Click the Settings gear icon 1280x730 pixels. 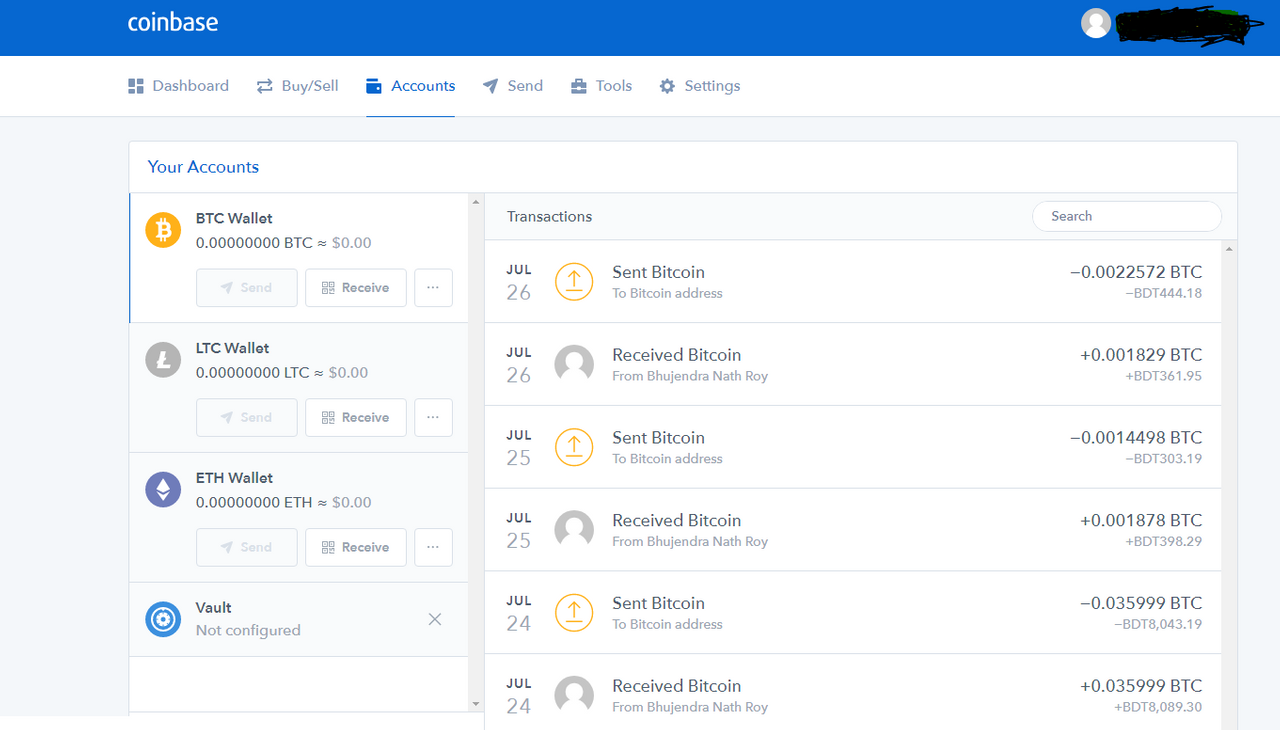(667, 86)
